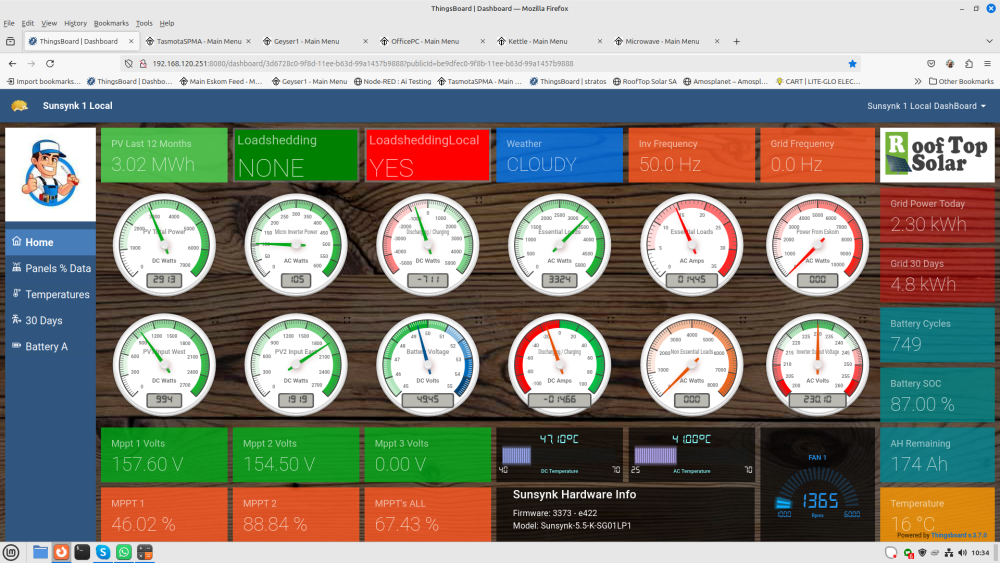Open Panels % Data page
Image resolution: width=1000 pixels, height=563 pixels.
click(x=50, y=268)
